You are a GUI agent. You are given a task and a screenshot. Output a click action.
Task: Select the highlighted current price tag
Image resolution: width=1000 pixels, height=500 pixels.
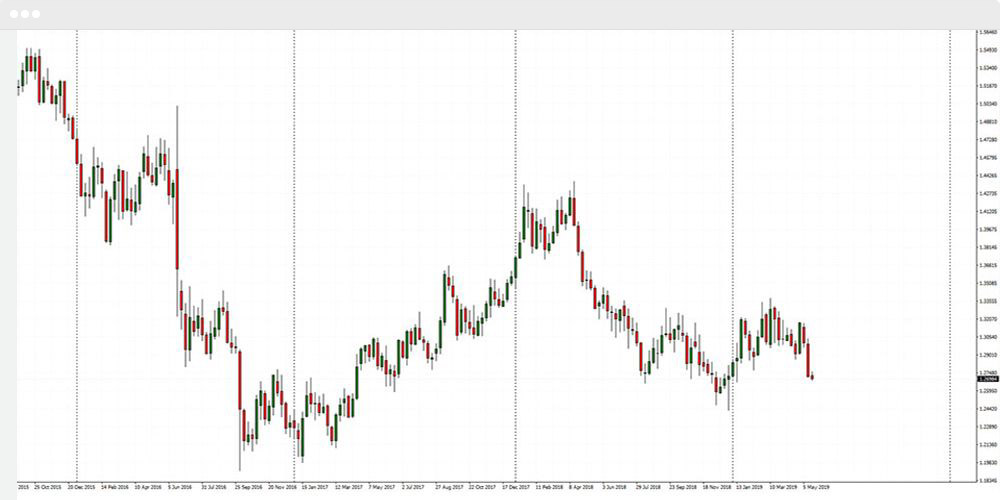point(986,379)
